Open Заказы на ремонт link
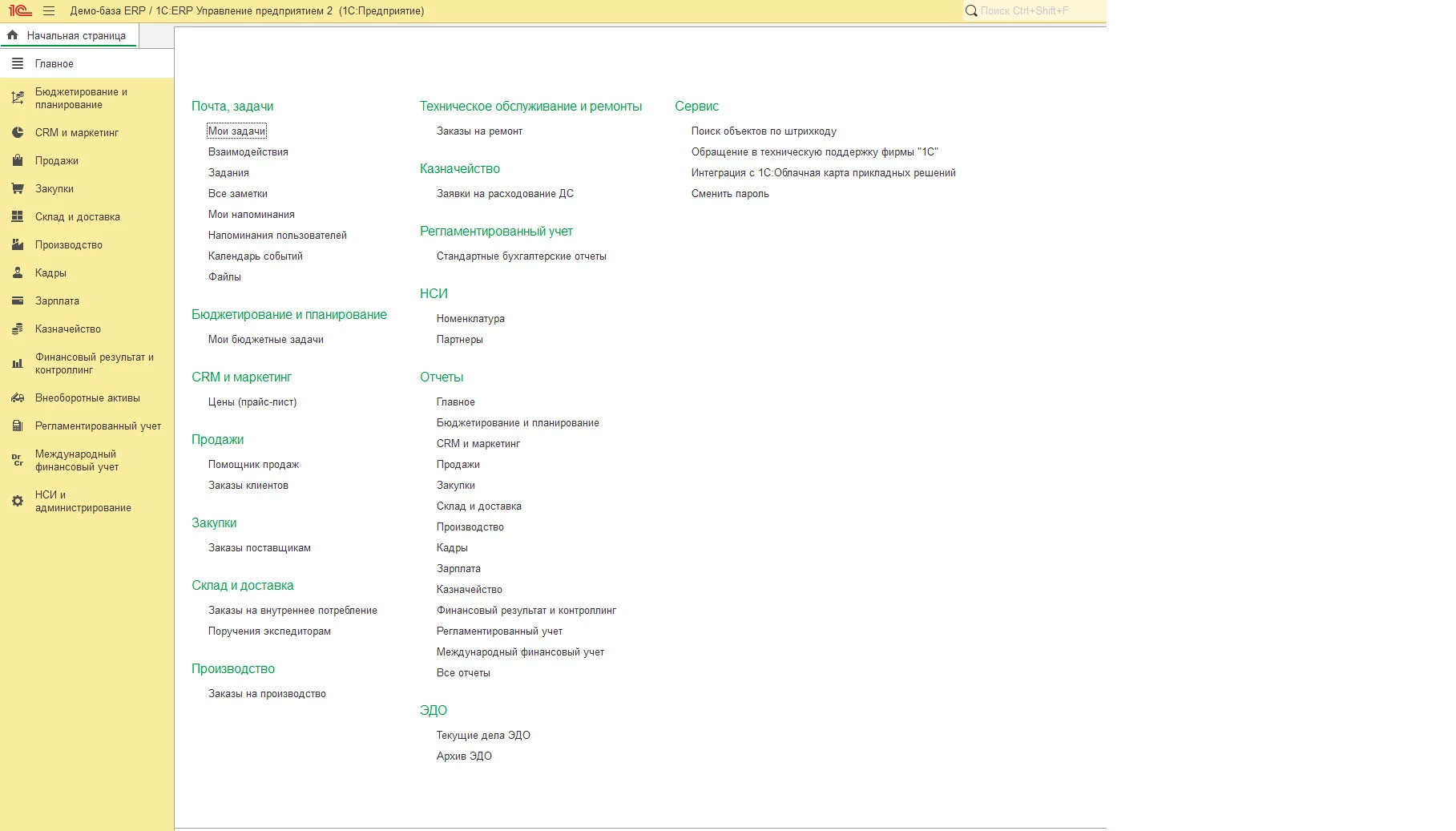1456x831 pixels. [x=479, y=131]
